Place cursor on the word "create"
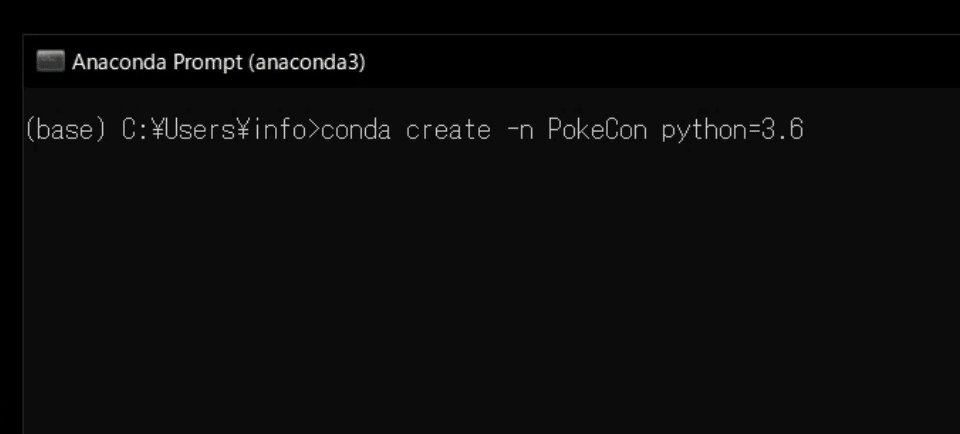Screen dimensions: 960x434 tap(448, 130)
